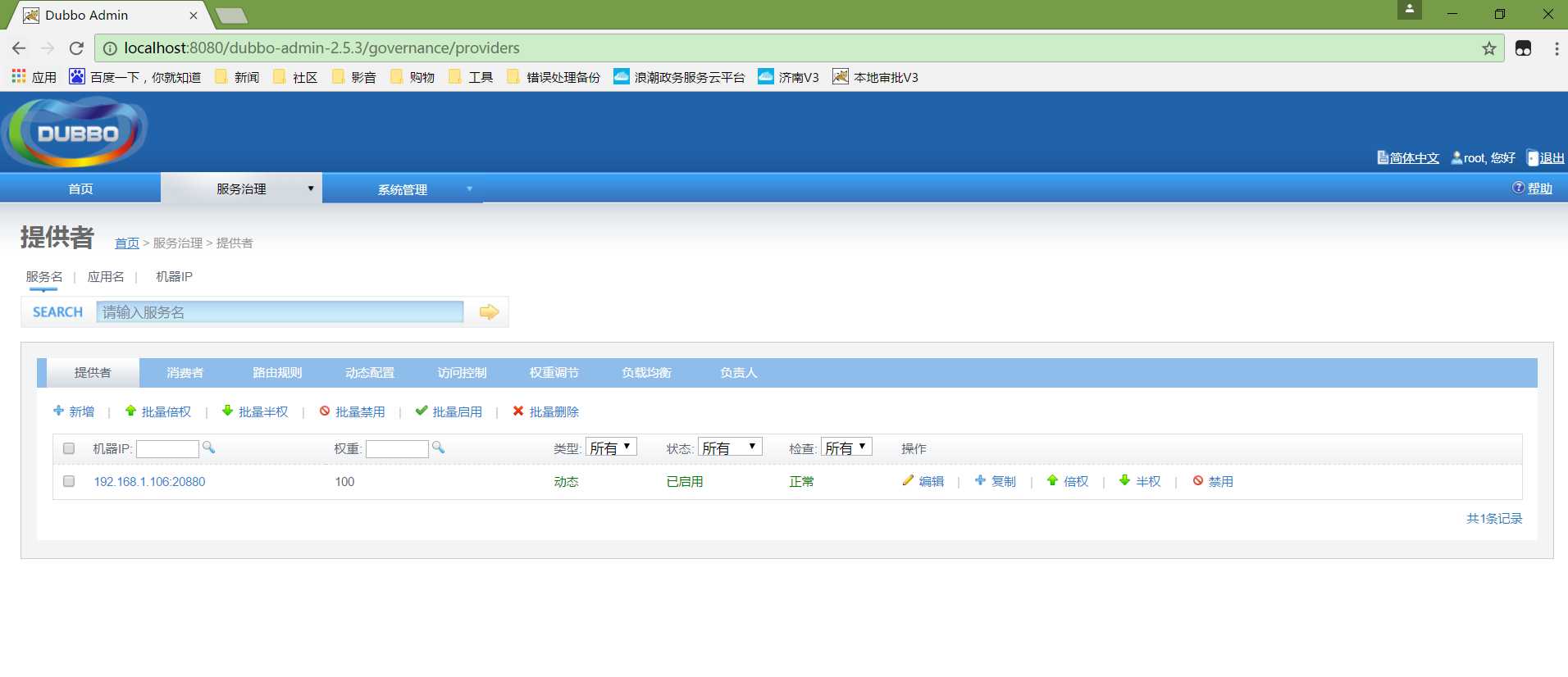Open 百度一下，你就知道 bookmark
The width and height of the screenshot is (1568, 677).
coord(135,77)
